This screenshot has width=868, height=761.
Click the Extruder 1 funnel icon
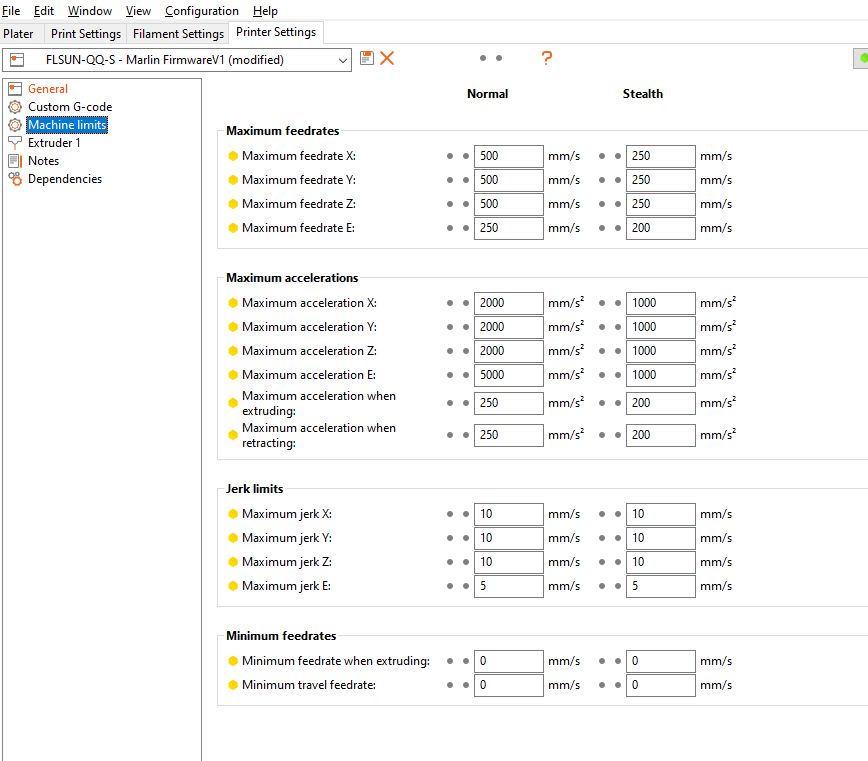click(x=15, y=143)
